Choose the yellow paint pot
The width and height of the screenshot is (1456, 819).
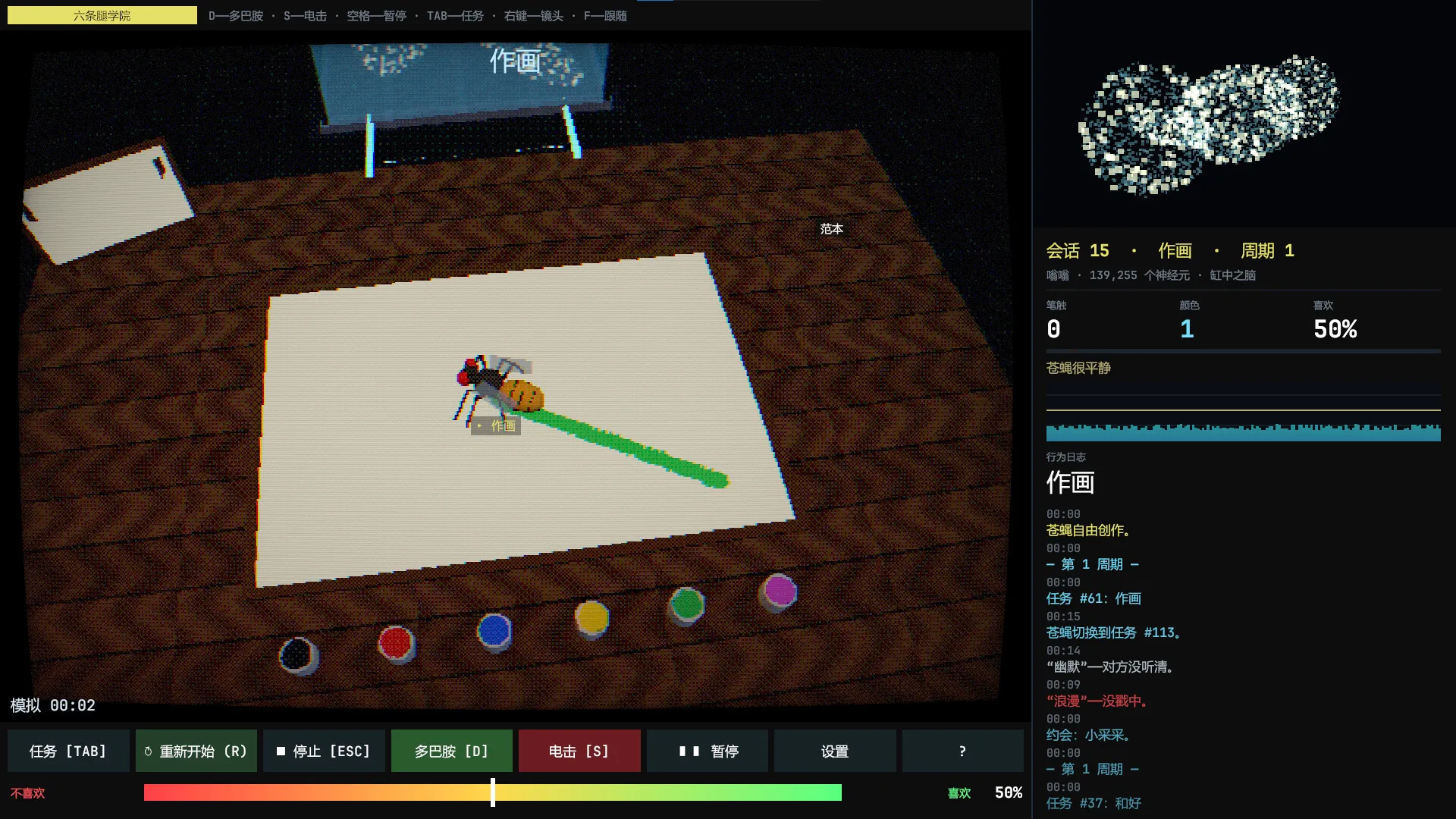point(591,618)
